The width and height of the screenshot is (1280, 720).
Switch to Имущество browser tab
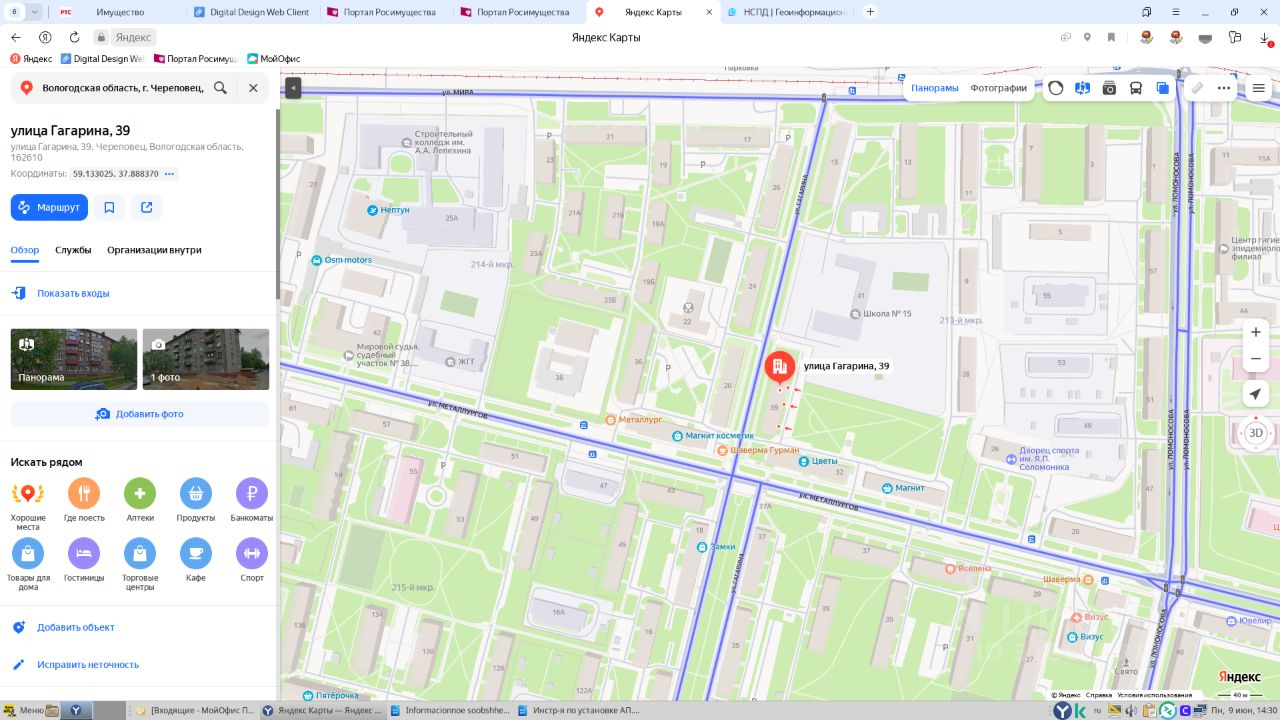118,12
